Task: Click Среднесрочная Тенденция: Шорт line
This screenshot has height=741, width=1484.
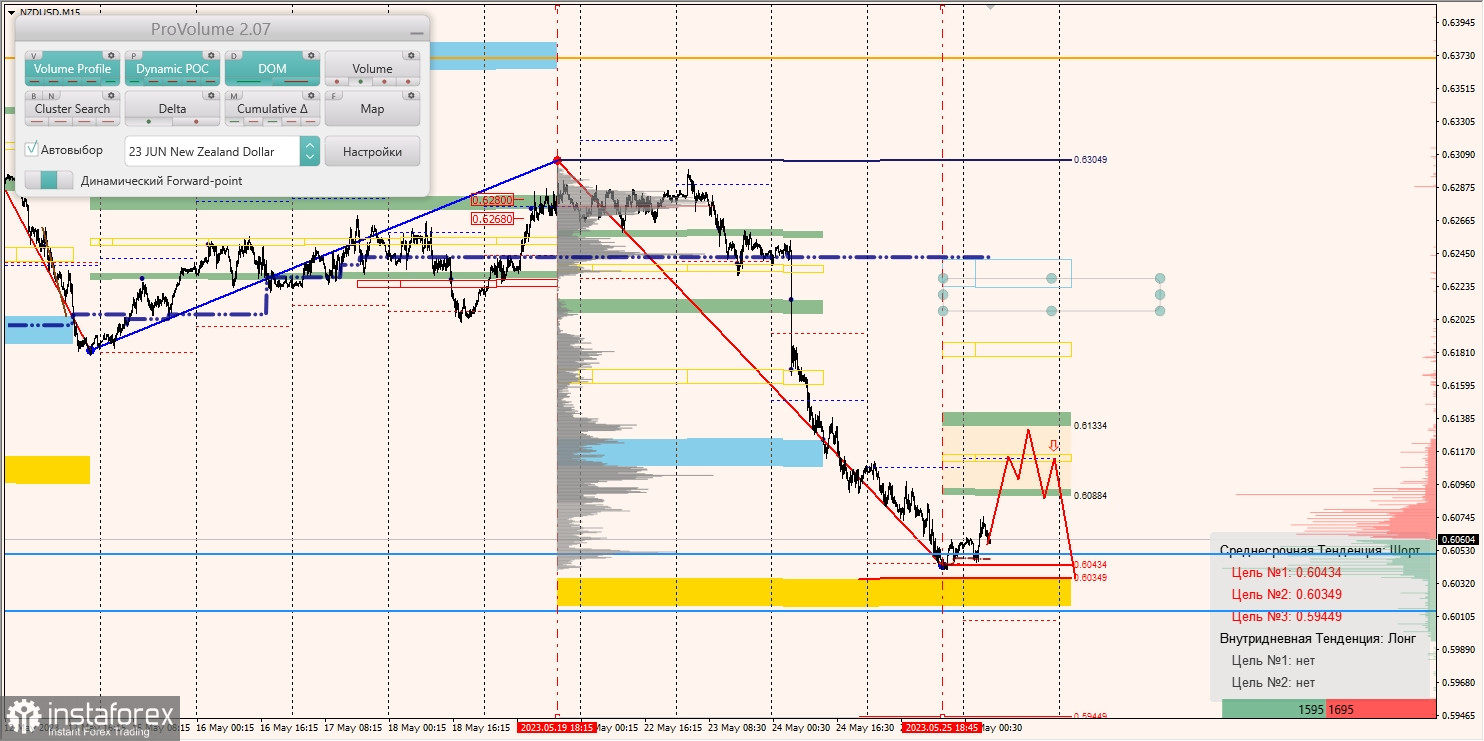Action: click(1320, 550)
